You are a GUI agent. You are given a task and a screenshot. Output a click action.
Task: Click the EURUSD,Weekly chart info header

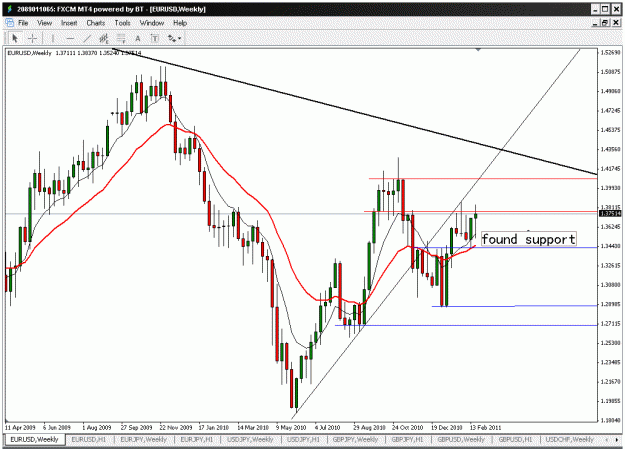(74, 53)
